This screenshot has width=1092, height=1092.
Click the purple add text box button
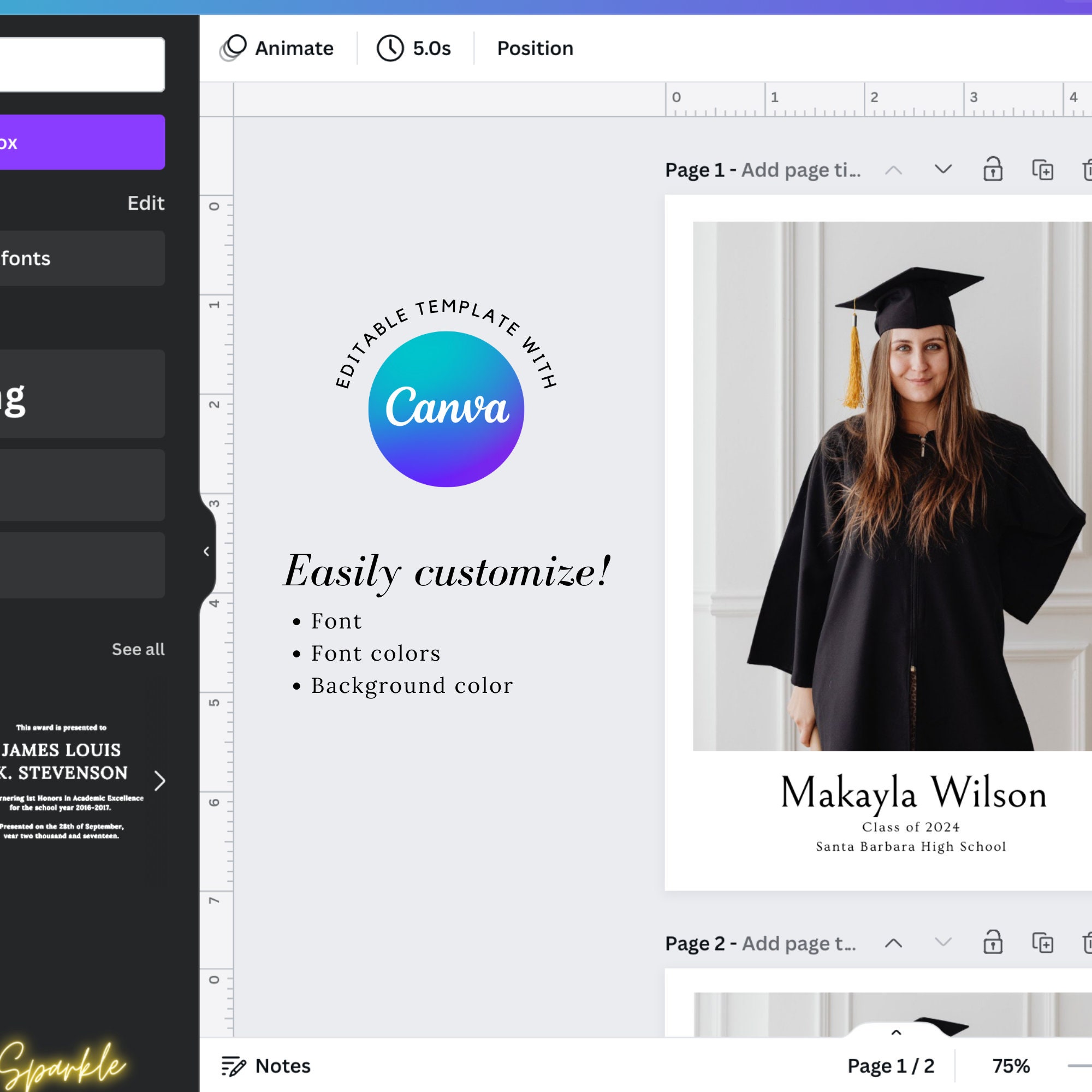(82, 143)
